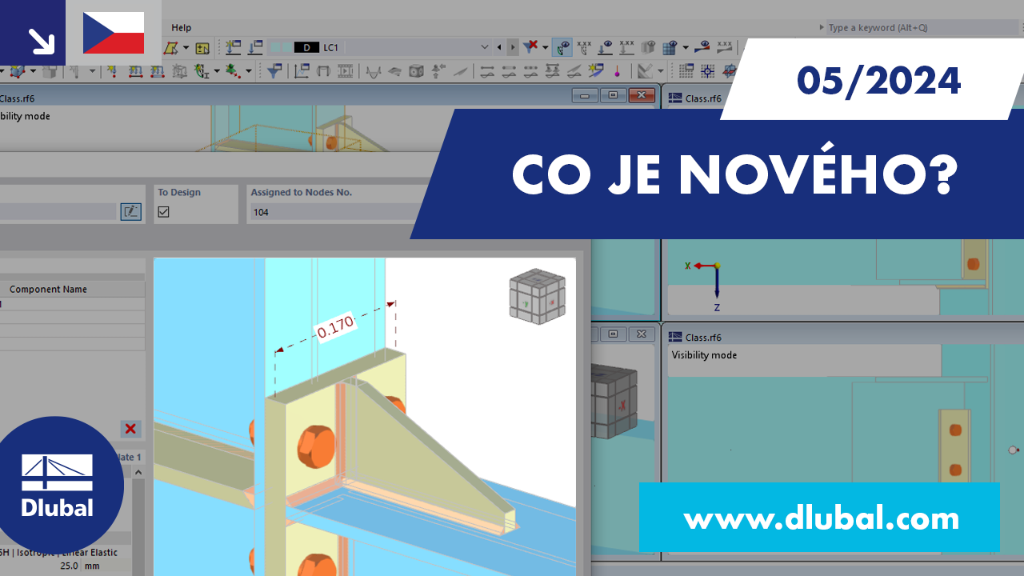Click the 3D navigation view cube
The height and width of the screenshot is (576, 1024).
click(537, 296)
